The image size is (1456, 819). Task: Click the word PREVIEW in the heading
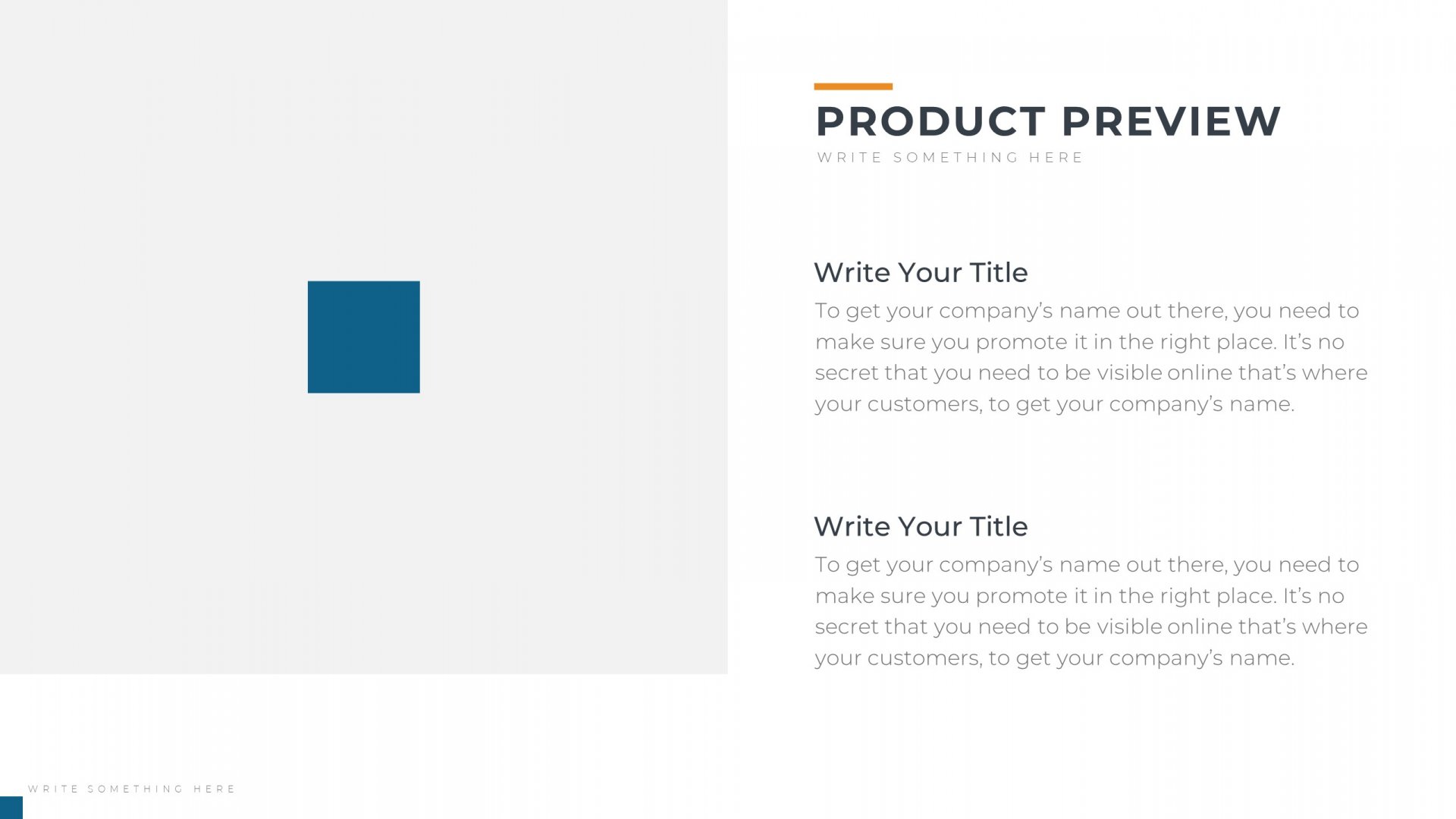click(x=1171, y=121)
